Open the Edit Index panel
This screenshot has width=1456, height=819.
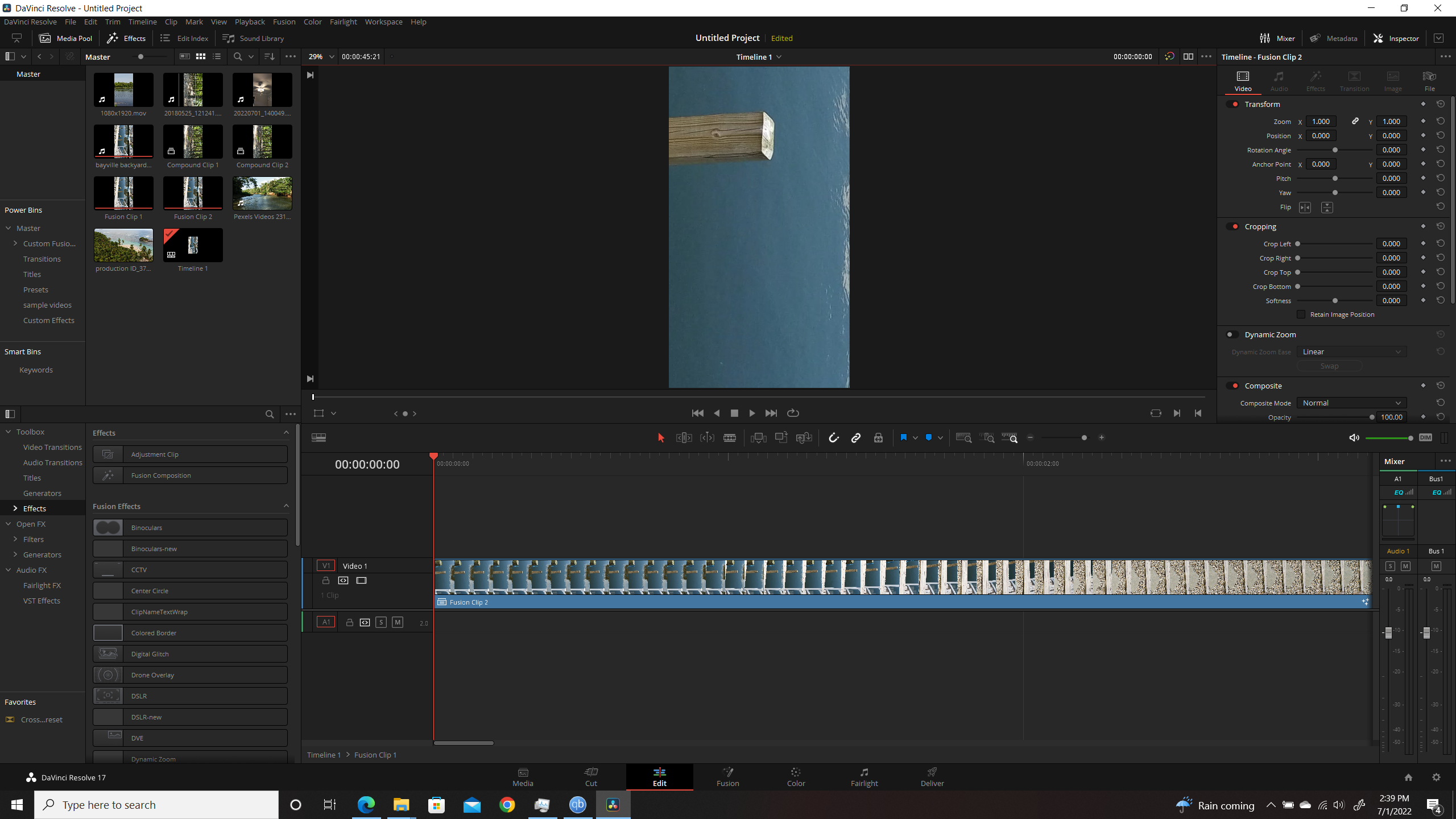pos(184,38)
